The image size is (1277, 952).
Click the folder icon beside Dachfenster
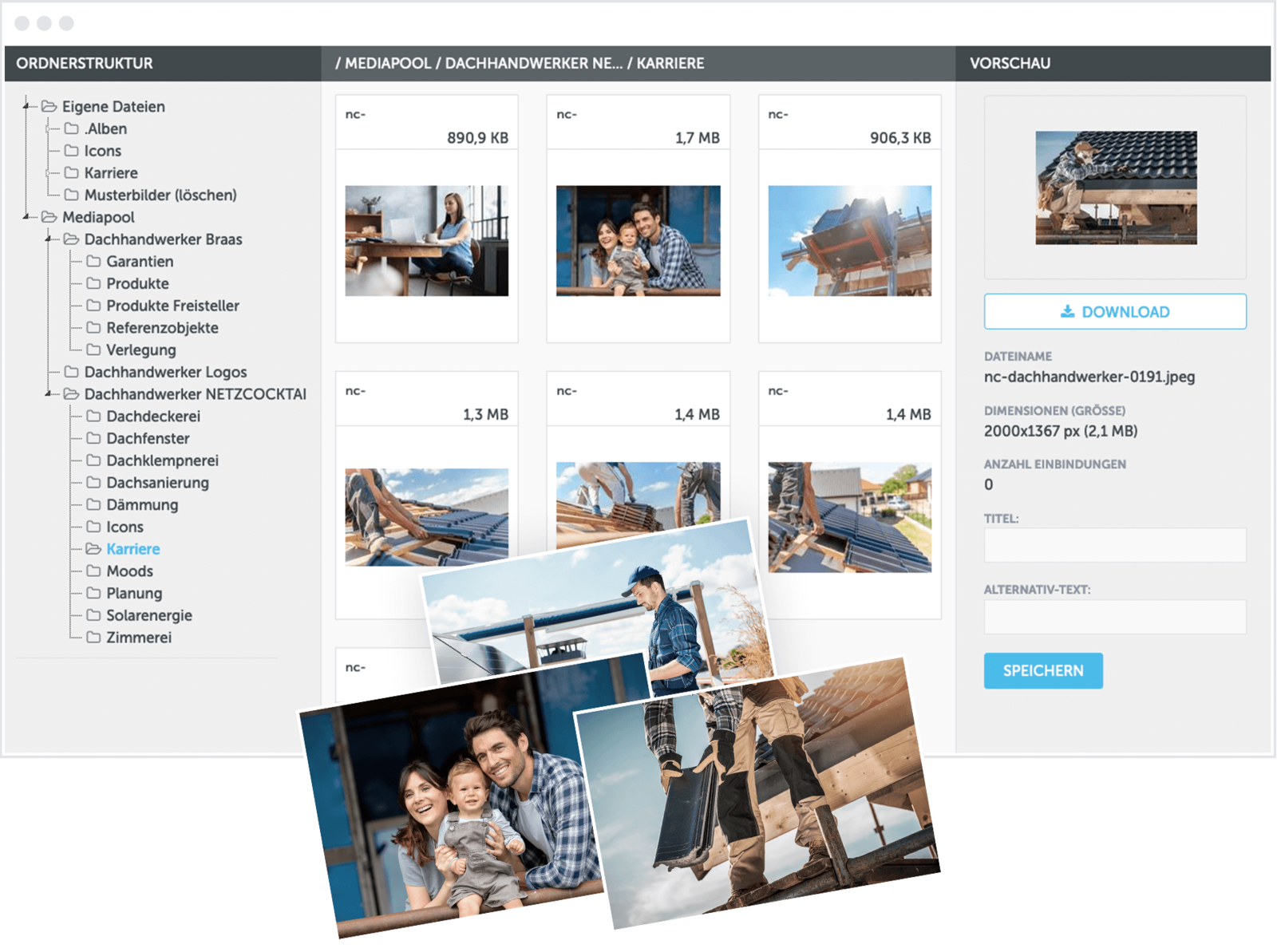[x=93, y=438]
